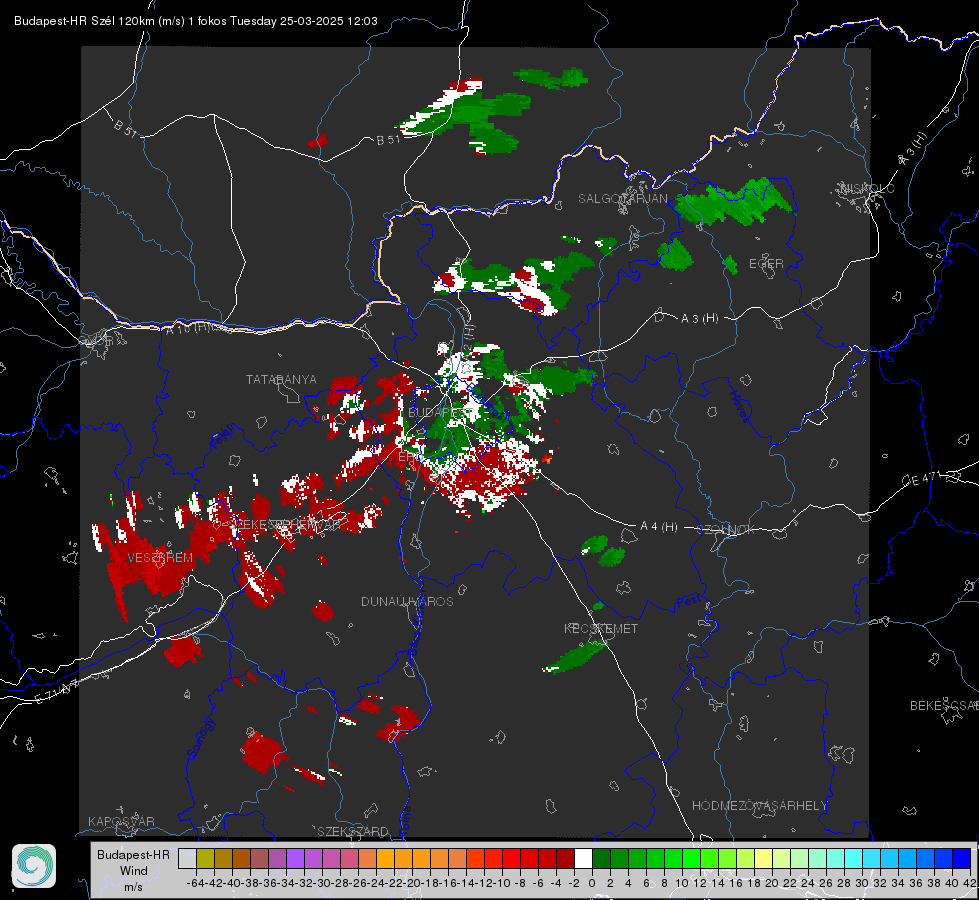Screen dimensions: 979x900
Task: Click the EGER city label
Action: [x=766, y=264]
